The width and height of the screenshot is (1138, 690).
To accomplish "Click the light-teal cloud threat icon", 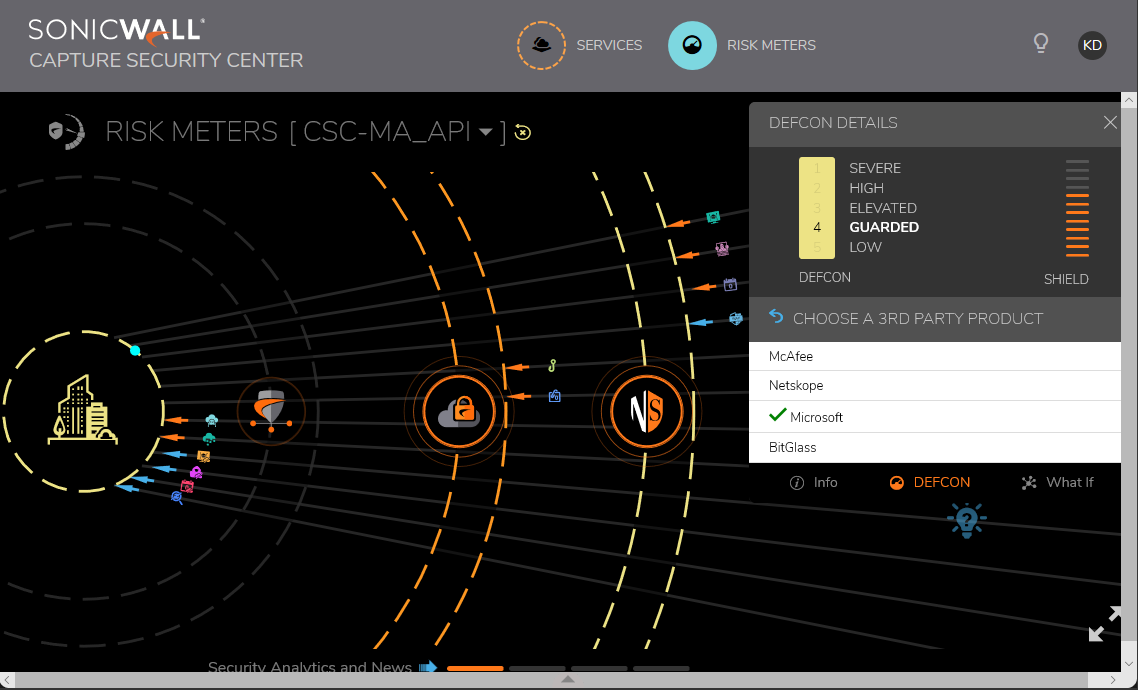I will tap(211, 420).
